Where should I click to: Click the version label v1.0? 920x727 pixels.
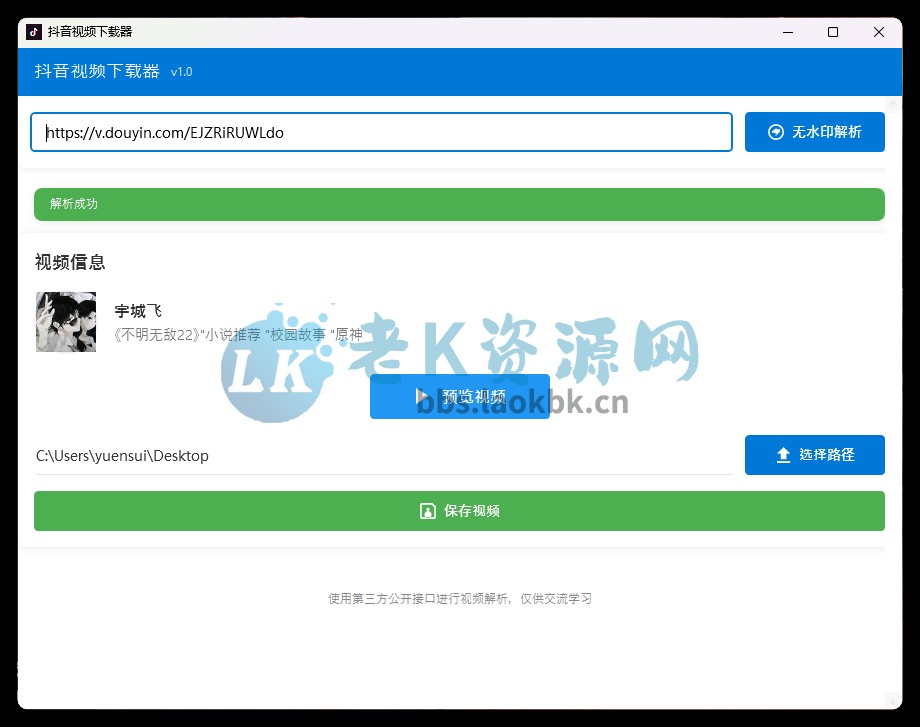pos(181,72)
